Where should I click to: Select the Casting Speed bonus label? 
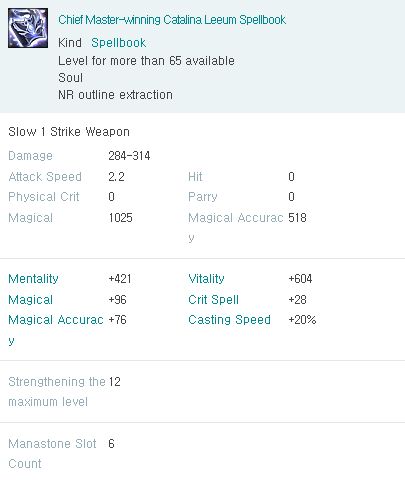pyautogui.click(x=229, y=320)
